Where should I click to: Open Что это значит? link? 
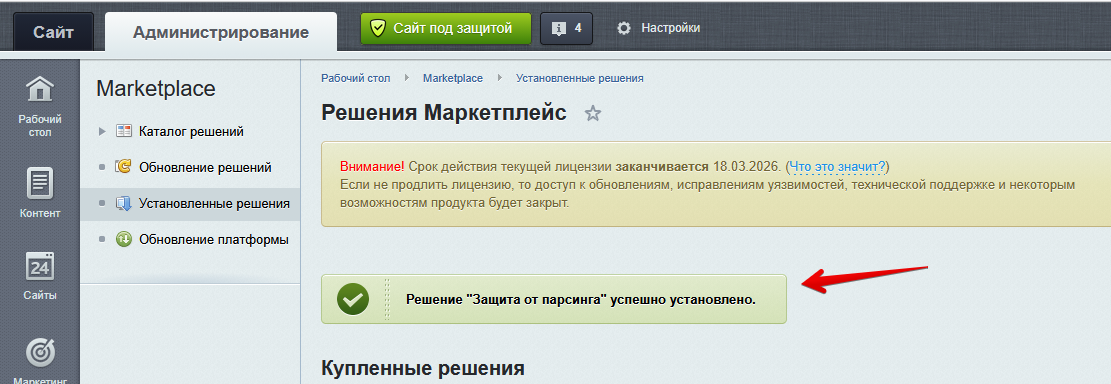(x=838, y=166)
